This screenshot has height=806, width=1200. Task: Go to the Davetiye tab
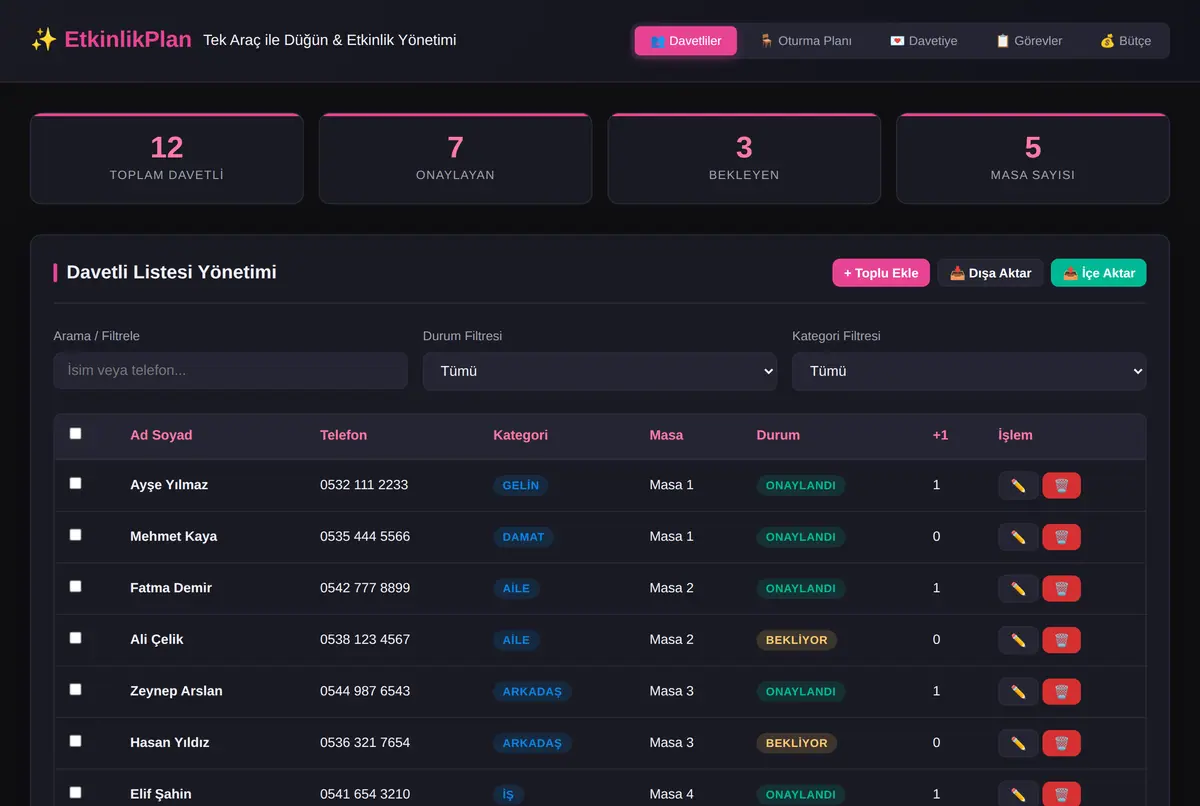[x=924, y=41]
